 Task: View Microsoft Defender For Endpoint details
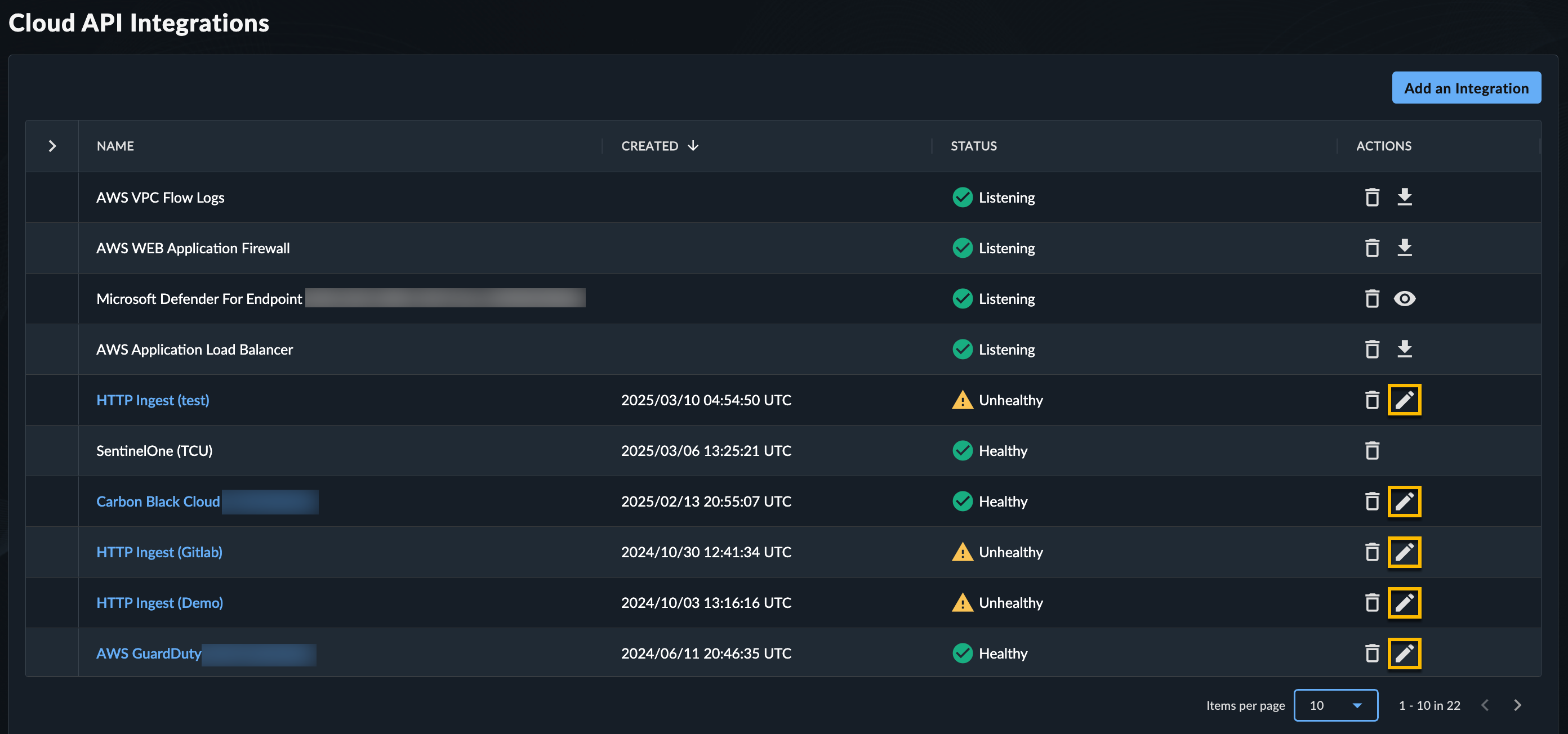[1404, 298]
